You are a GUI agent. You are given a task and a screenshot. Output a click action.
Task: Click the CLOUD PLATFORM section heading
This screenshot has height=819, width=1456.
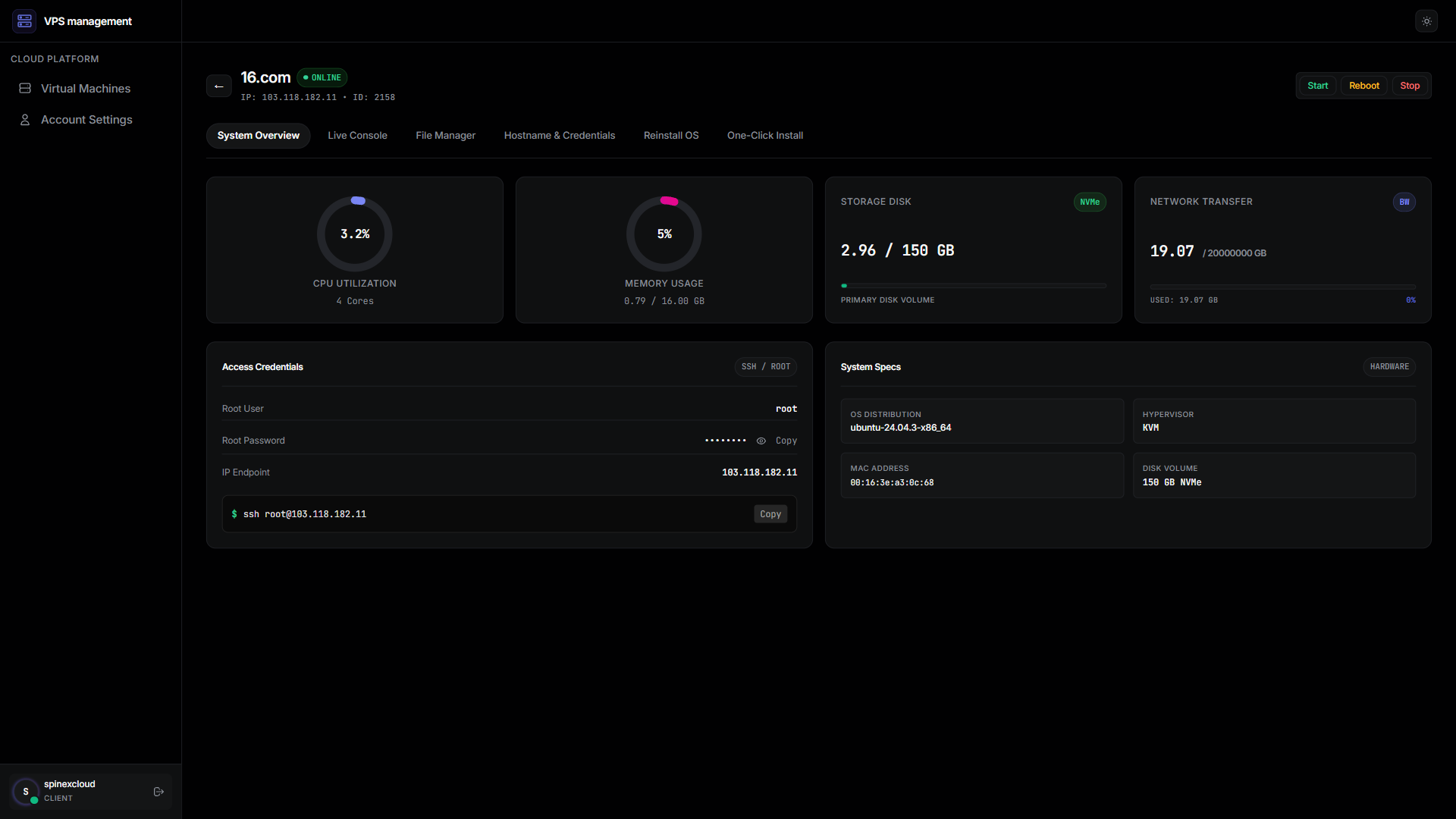pos(55,59)
